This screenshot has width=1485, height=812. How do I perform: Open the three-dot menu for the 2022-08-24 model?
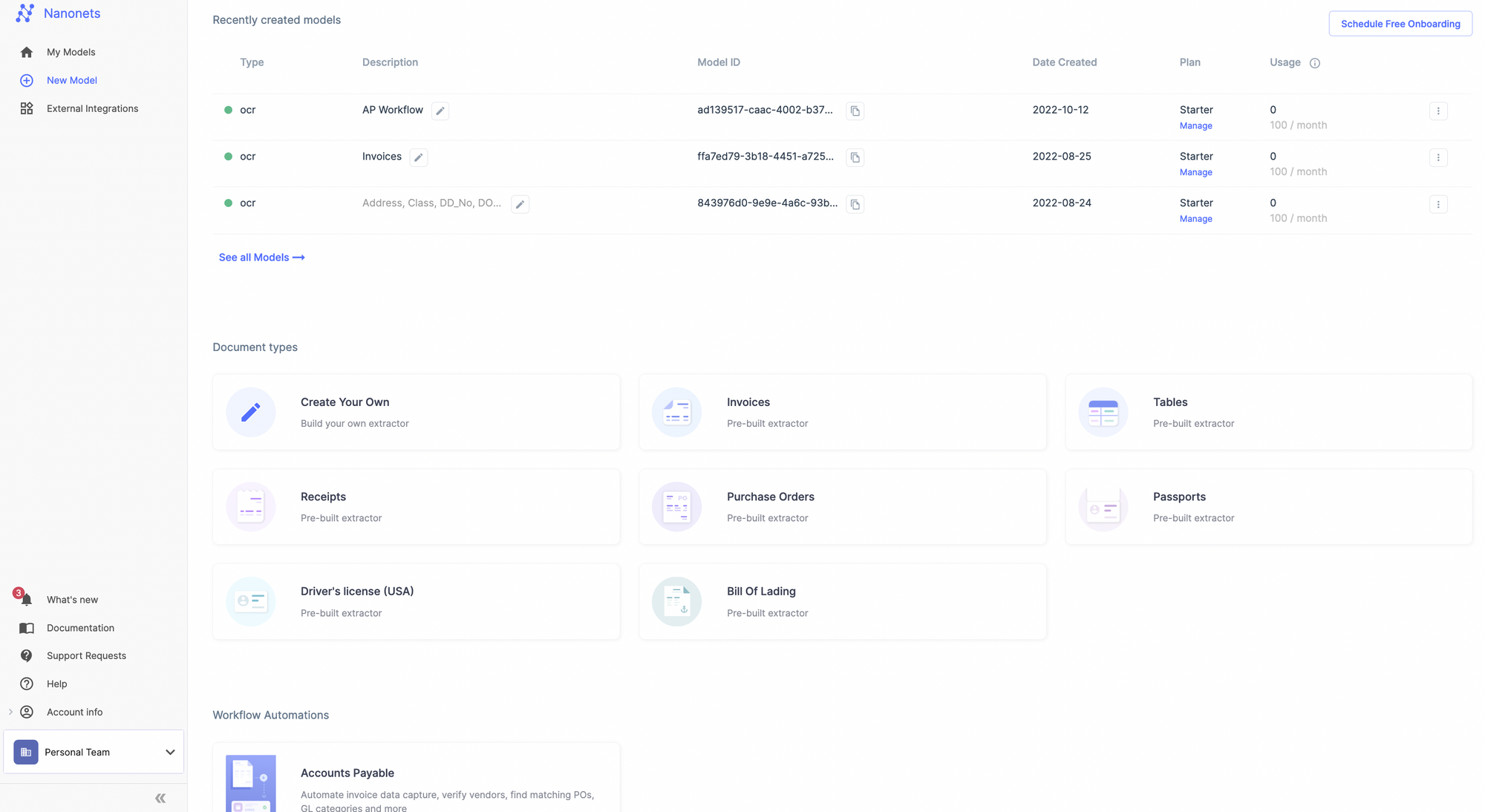coord(1437,204)
